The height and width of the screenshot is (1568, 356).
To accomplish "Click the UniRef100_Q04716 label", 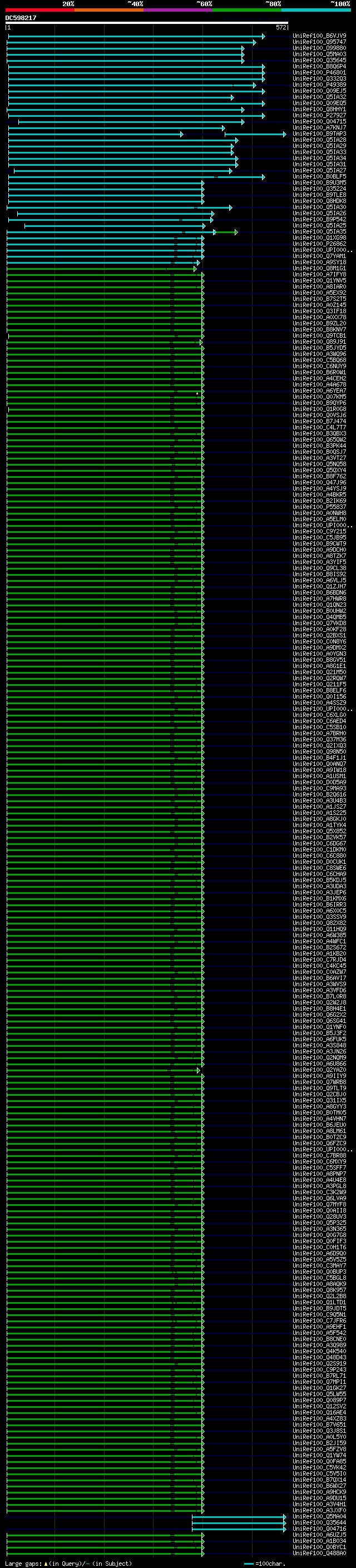I will coord(319,1529).
